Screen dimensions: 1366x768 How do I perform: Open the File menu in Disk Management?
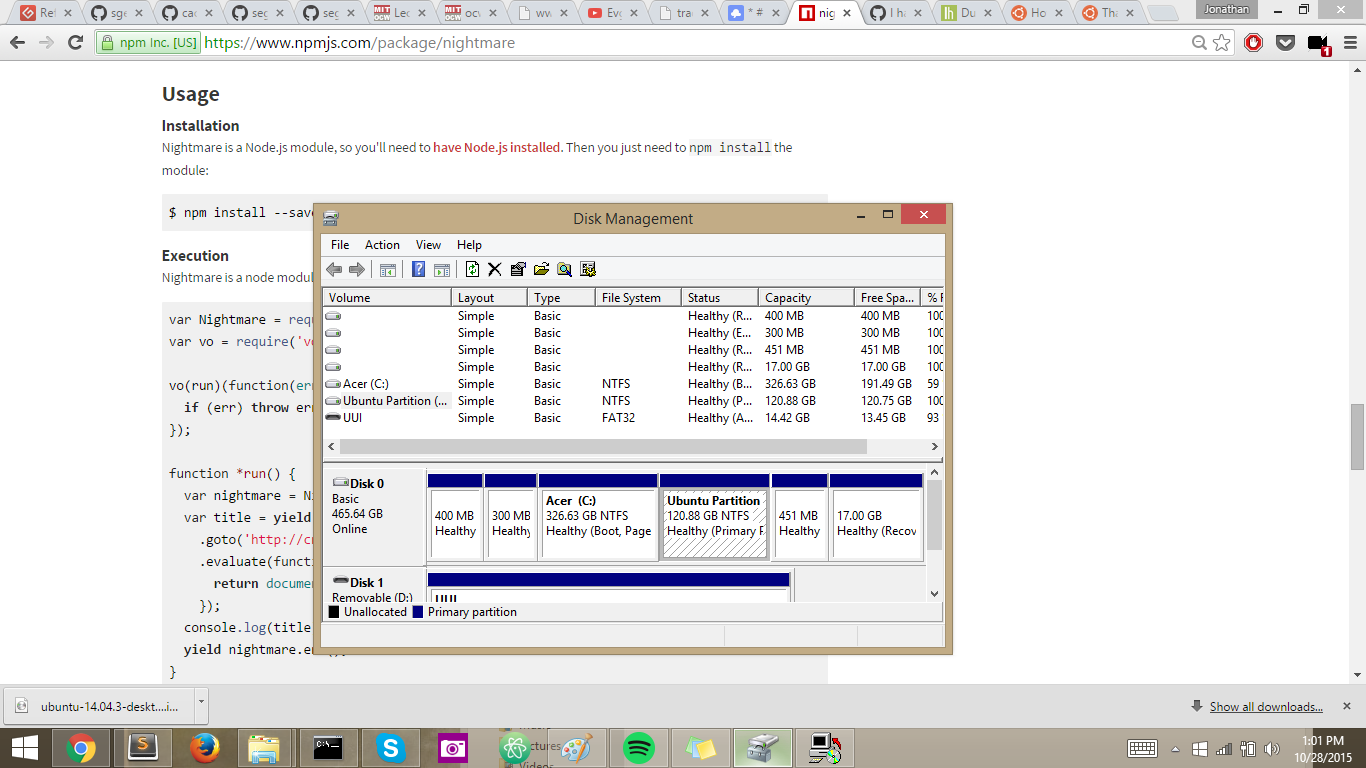340,245
